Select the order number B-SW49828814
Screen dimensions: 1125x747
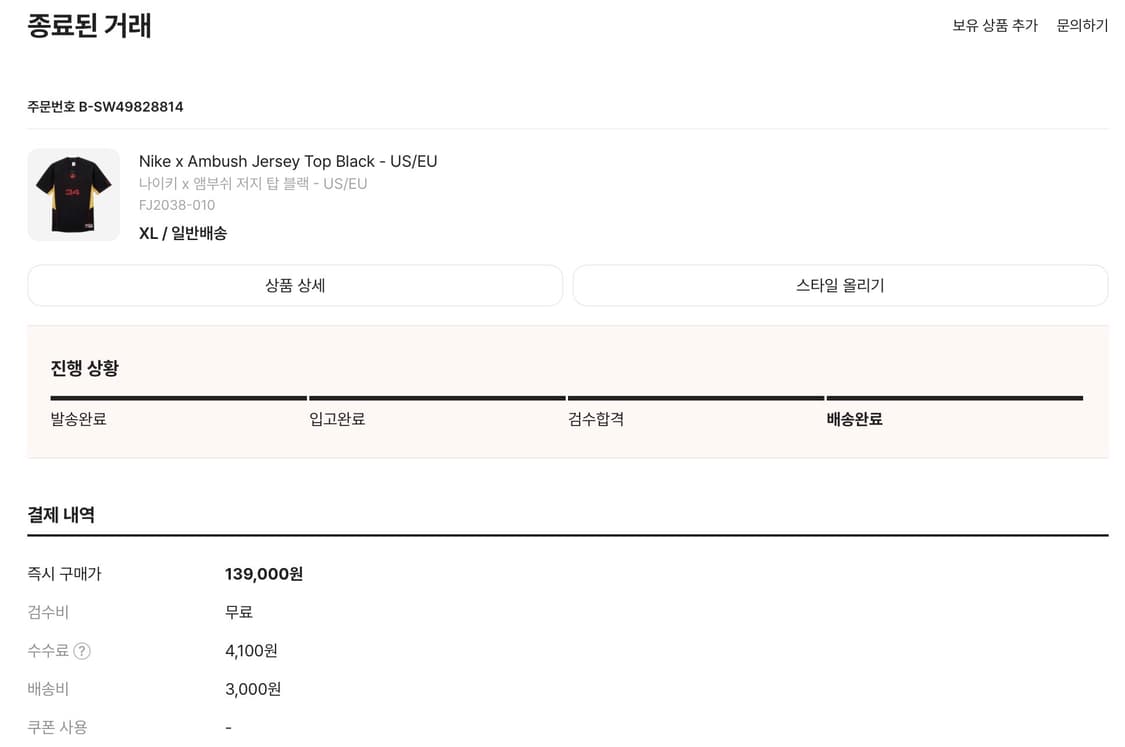(x=105, y=106)
